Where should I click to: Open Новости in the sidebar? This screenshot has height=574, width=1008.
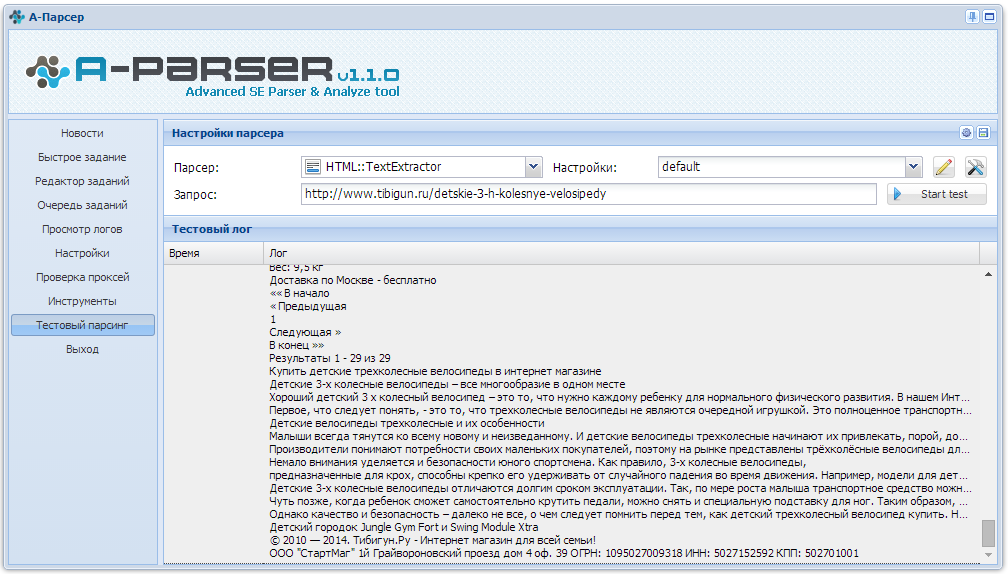pos(82,133)
